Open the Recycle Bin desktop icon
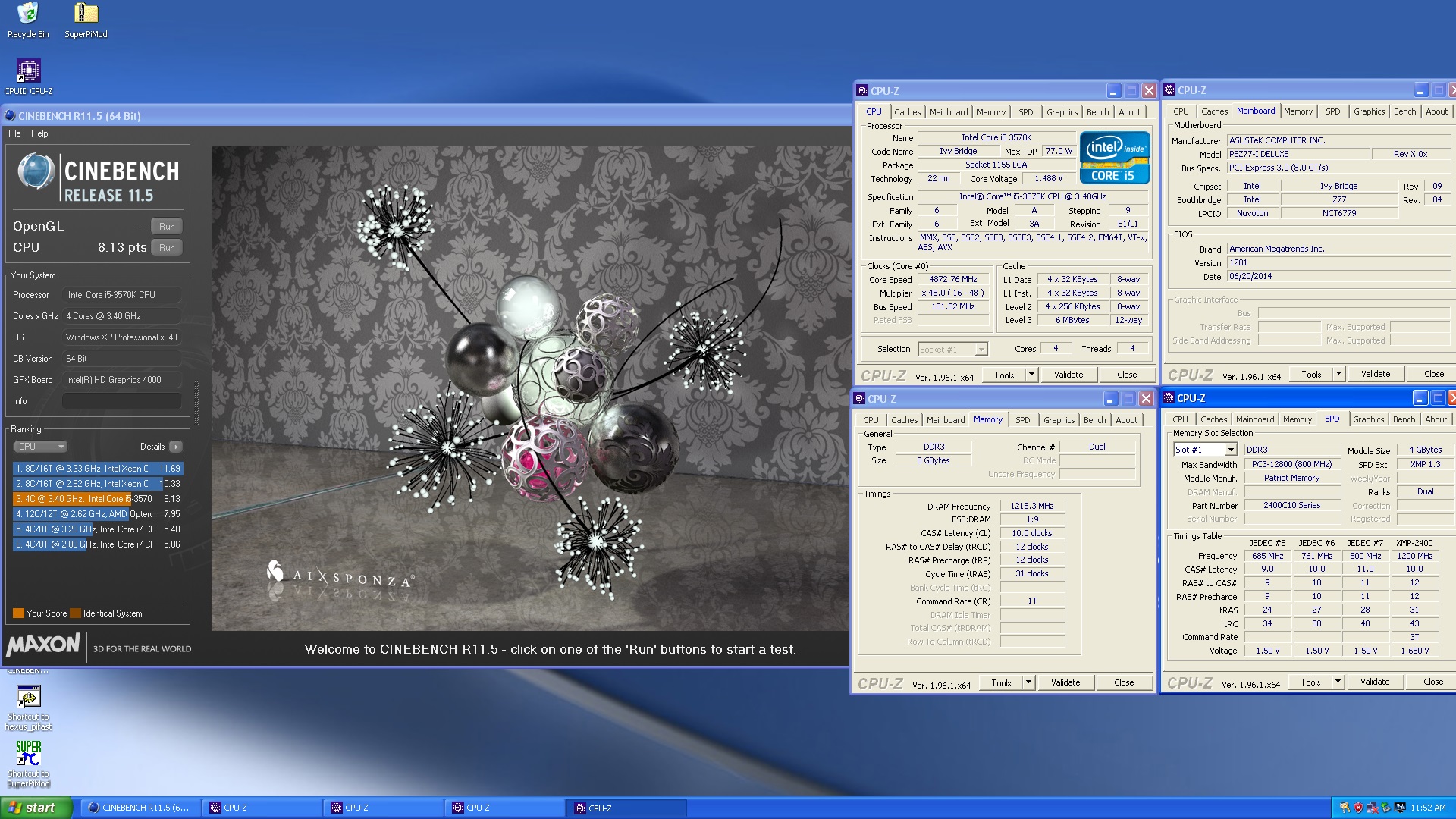The image size is (1456, 819). pos(28,20)
